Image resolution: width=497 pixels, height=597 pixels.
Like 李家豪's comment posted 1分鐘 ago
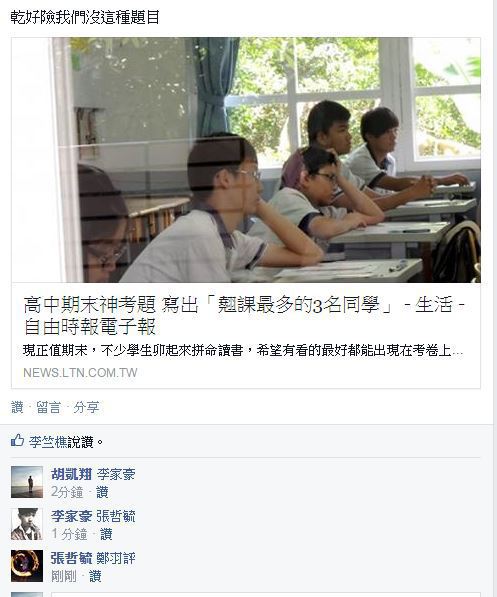pos(106,534)
